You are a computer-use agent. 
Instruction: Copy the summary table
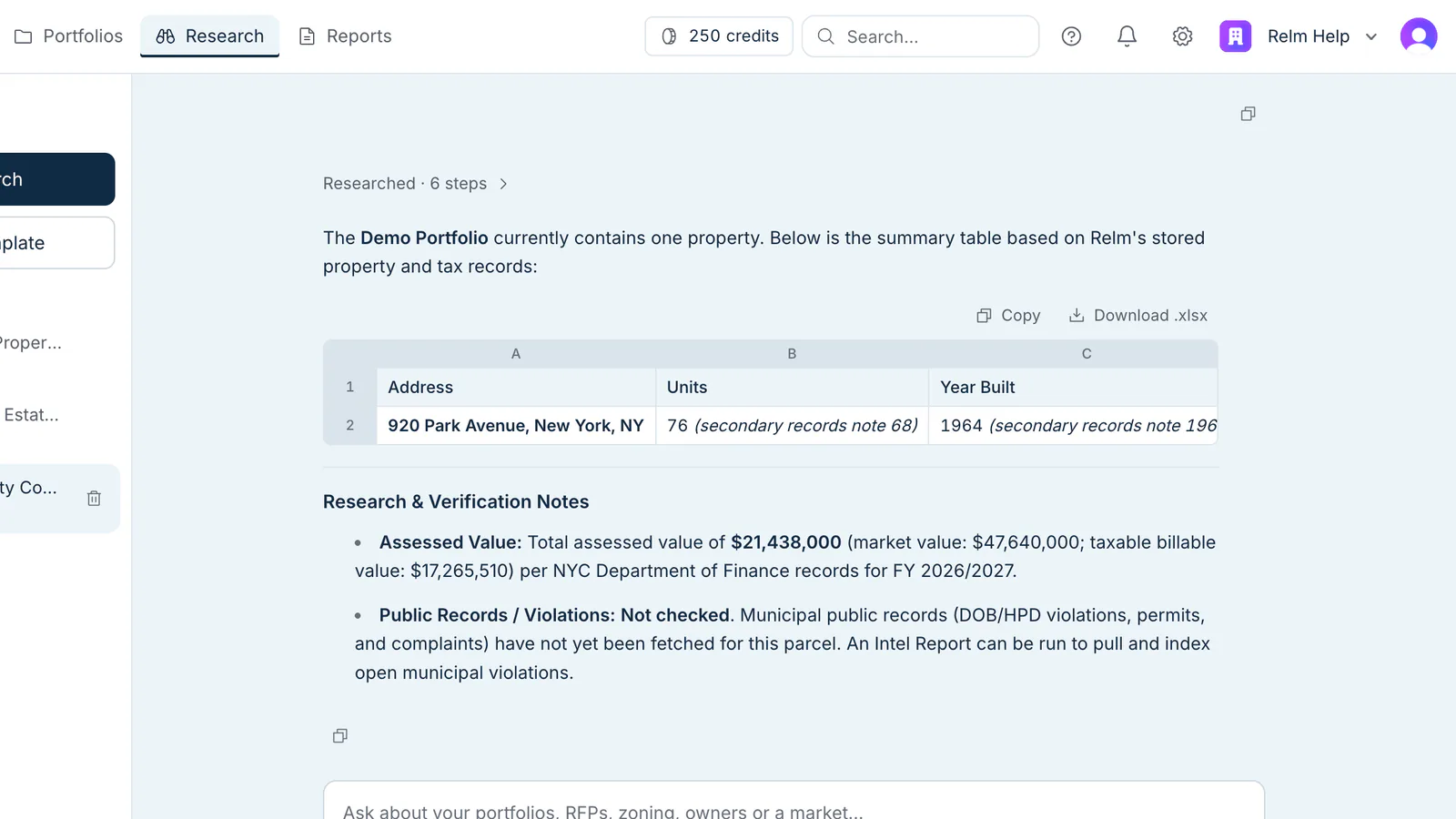1008,316
